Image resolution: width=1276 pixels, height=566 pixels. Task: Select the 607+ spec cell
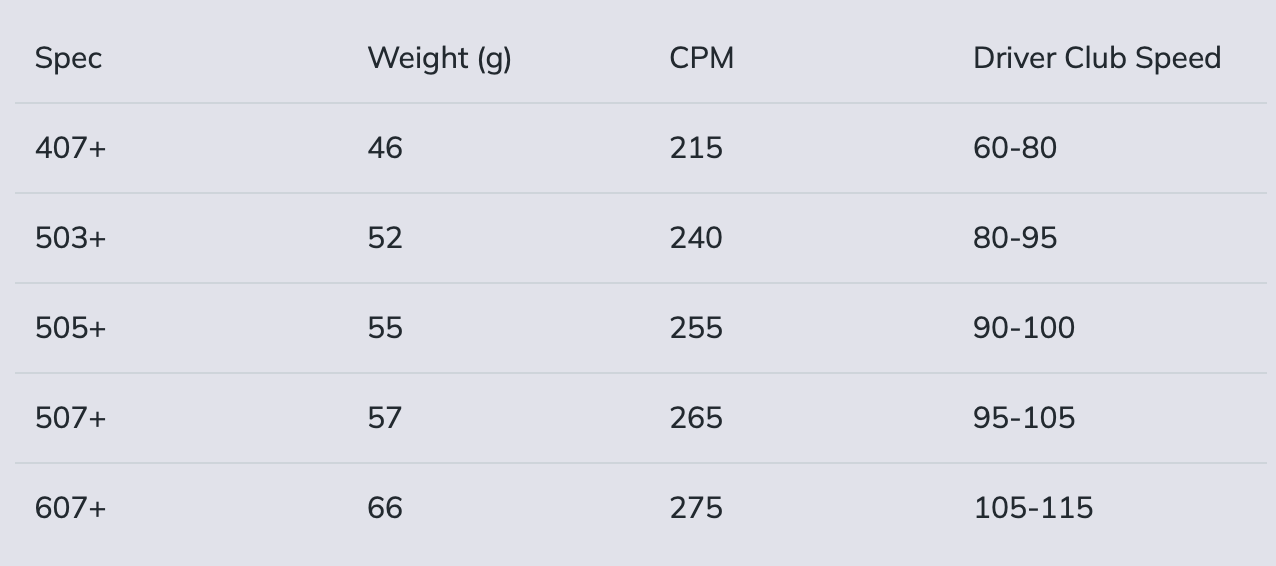[70, 508]
